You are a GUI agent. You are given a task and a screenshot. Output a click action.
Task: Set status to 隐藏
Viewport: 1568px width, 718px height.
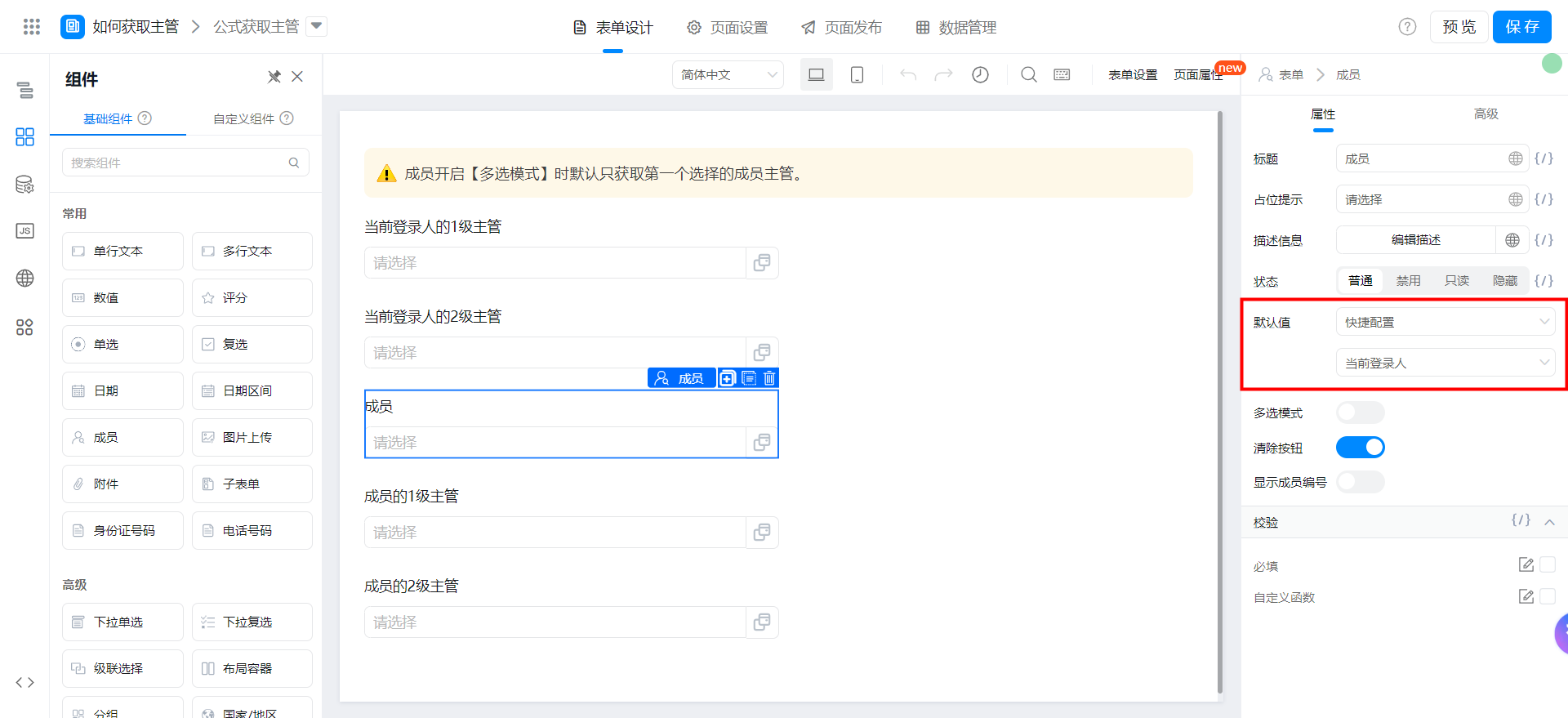click(1505, 281)
